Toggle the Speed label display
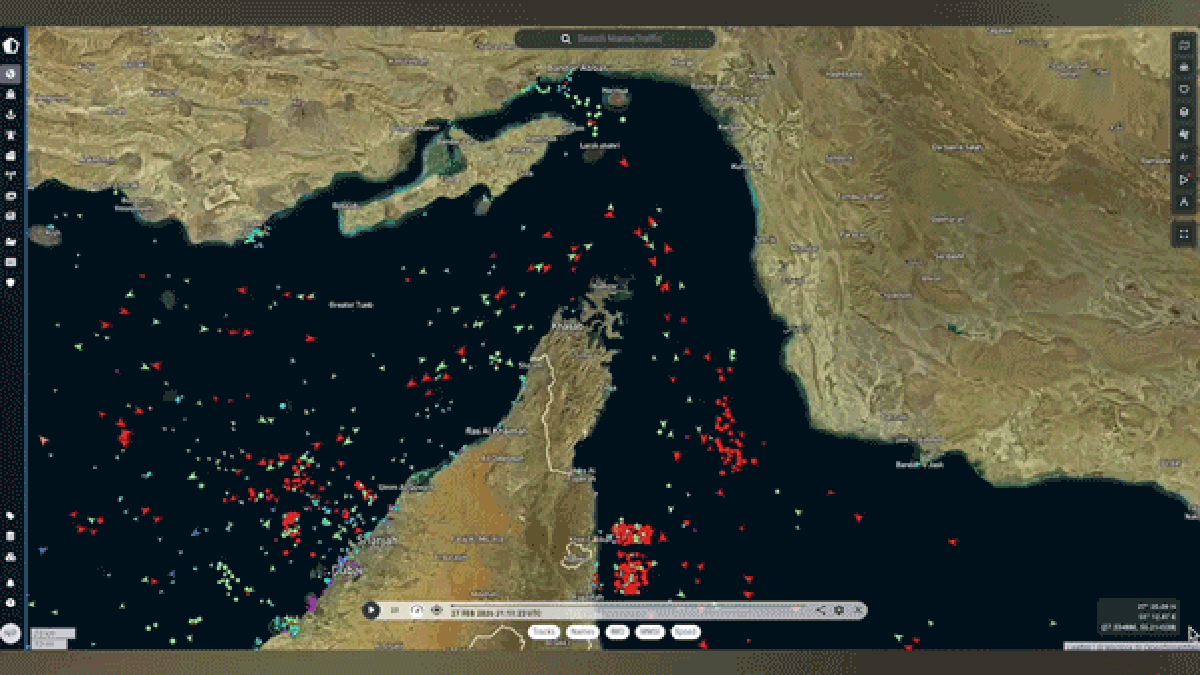The image size is (1200, 675). coord(684,632)
